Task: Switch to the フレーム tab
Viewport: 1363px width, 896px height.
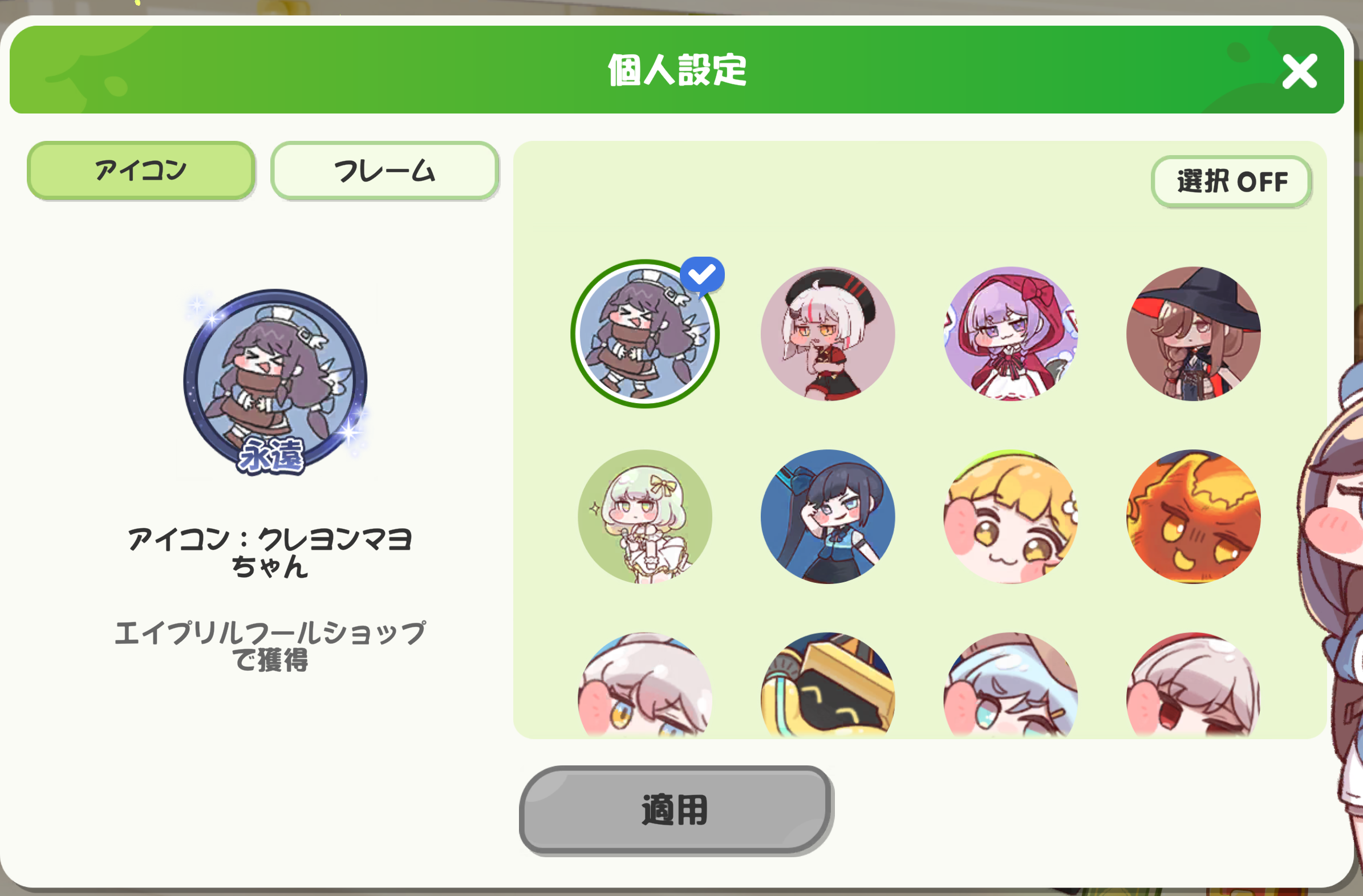Action: click(x=384, y=171)
